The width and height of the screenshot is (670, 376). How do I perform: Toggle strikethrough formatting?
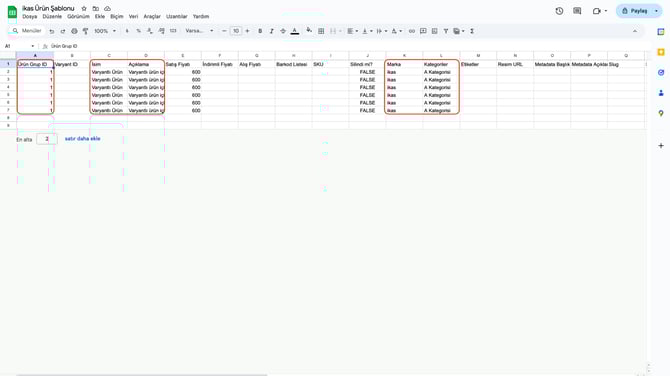[x=283, y=31]
